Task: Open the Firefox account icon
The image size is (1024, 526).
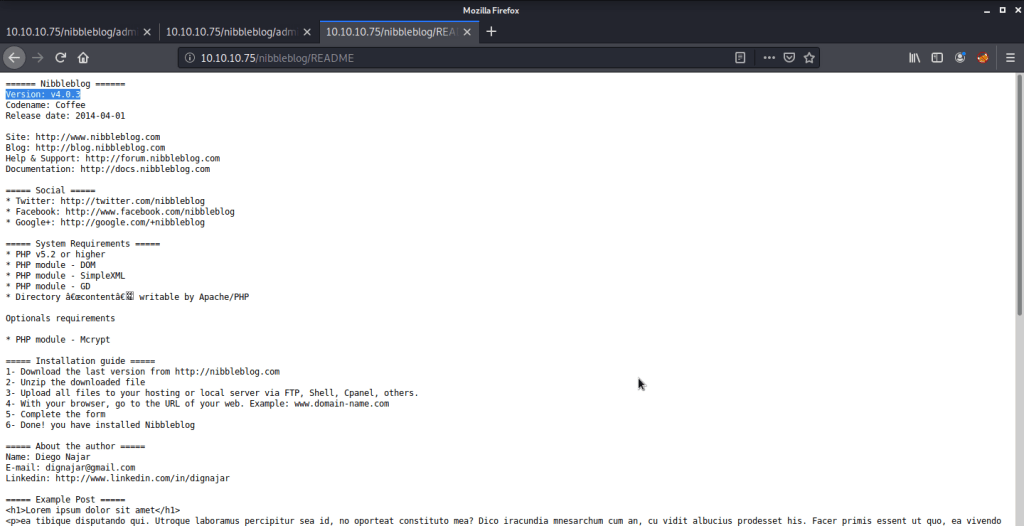Action: tap(960, 58)
